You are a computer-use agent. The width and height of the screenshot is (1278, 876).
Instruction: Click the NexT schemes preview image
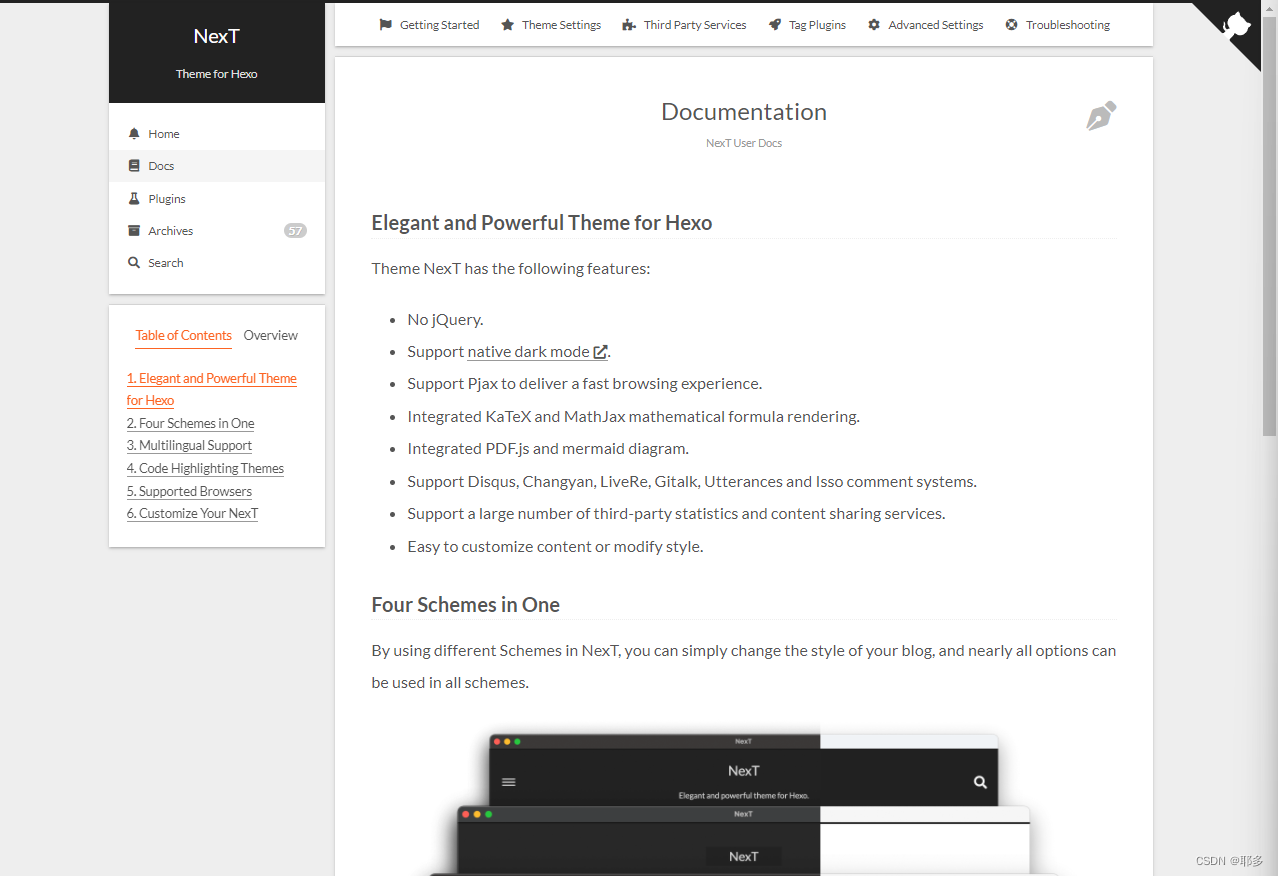tap(744, 800)
